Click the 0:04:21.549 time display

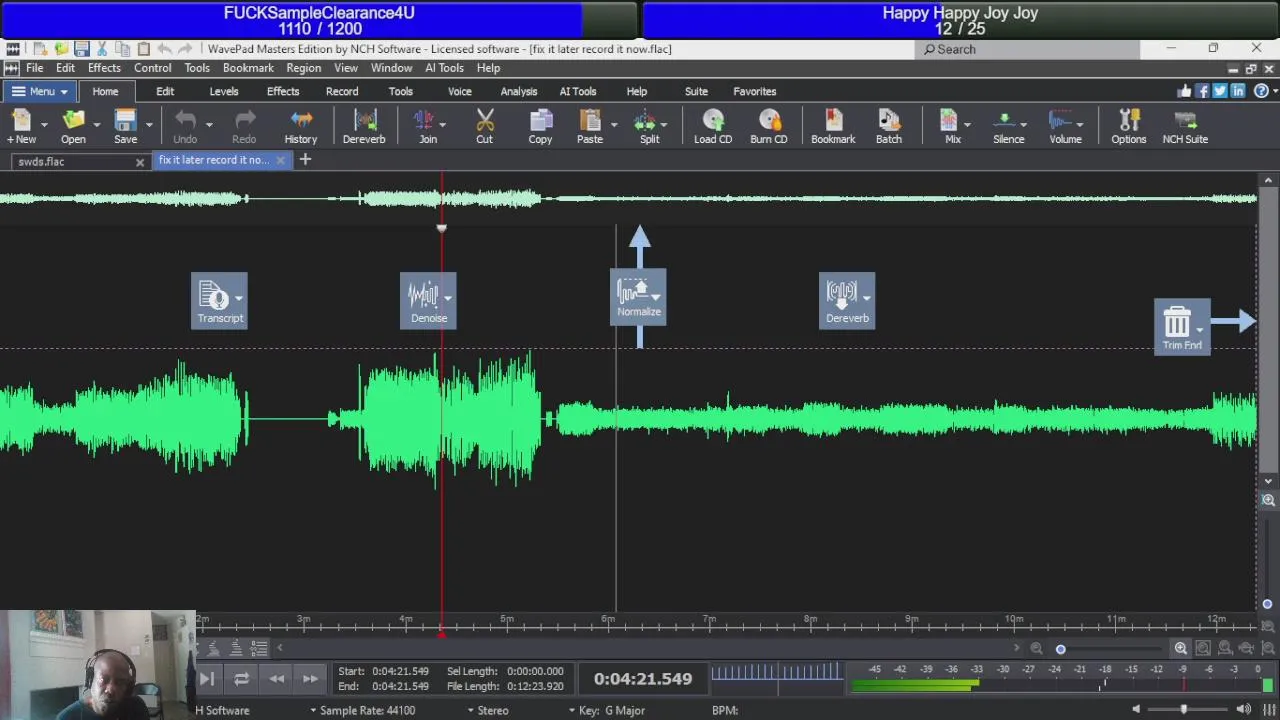642,679
